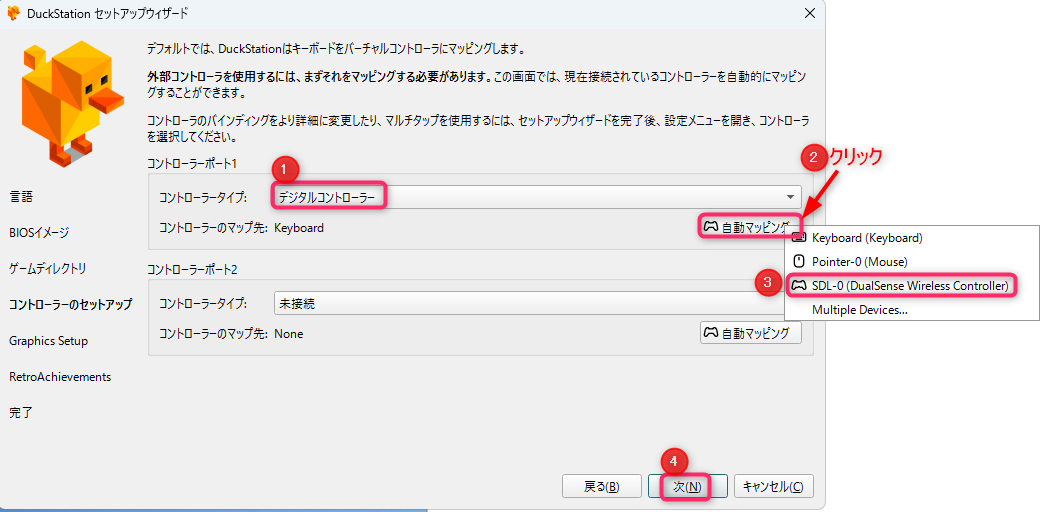Choose Pointer-0 (Mouse) in mapping menu
Viewport: 1043px width, 512px height.
(859, 262)
